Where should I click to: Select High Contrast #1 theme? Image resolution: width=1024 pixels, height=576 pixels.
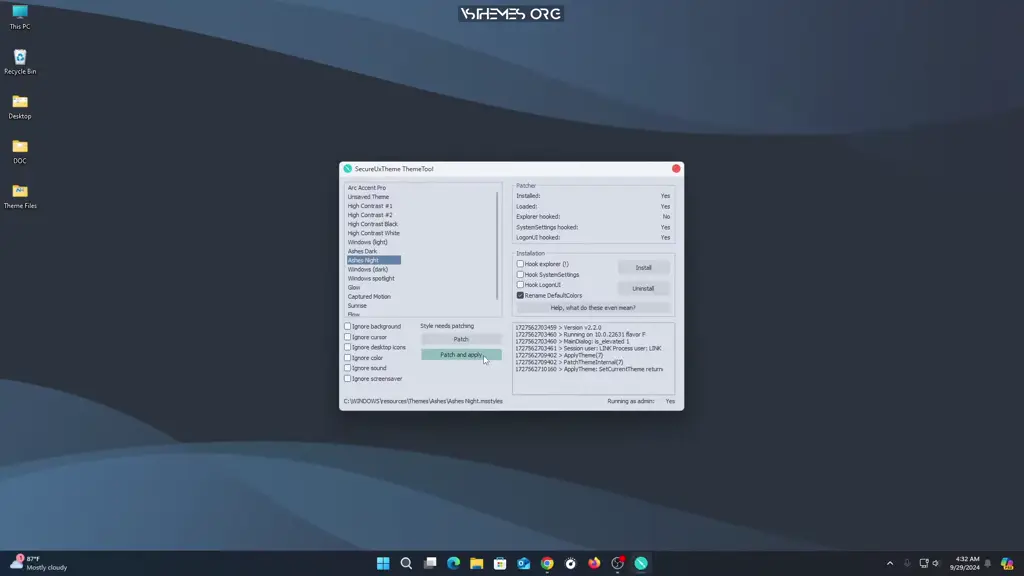[370, 206]
